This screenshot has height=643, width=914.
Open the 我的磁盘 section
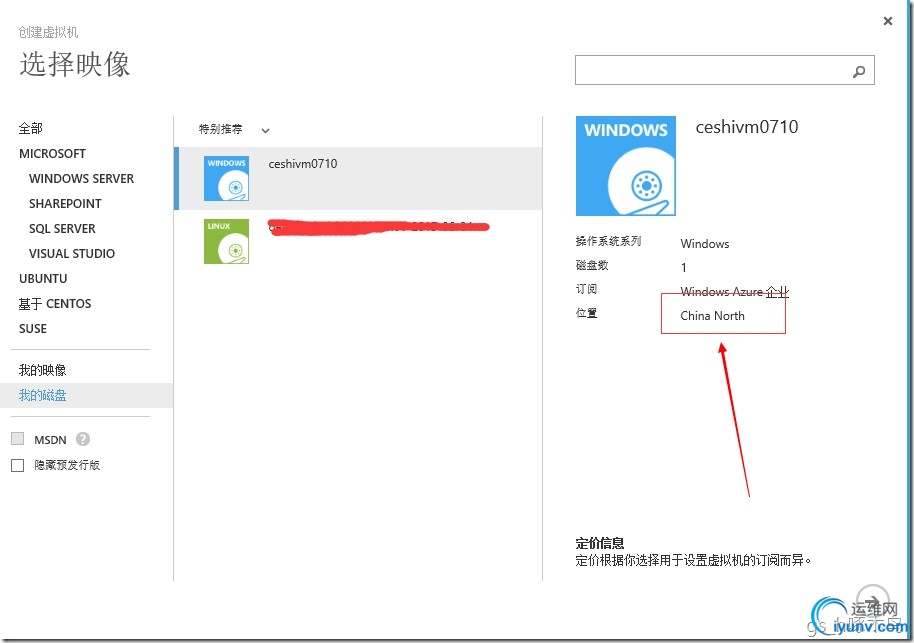point(43,395)
